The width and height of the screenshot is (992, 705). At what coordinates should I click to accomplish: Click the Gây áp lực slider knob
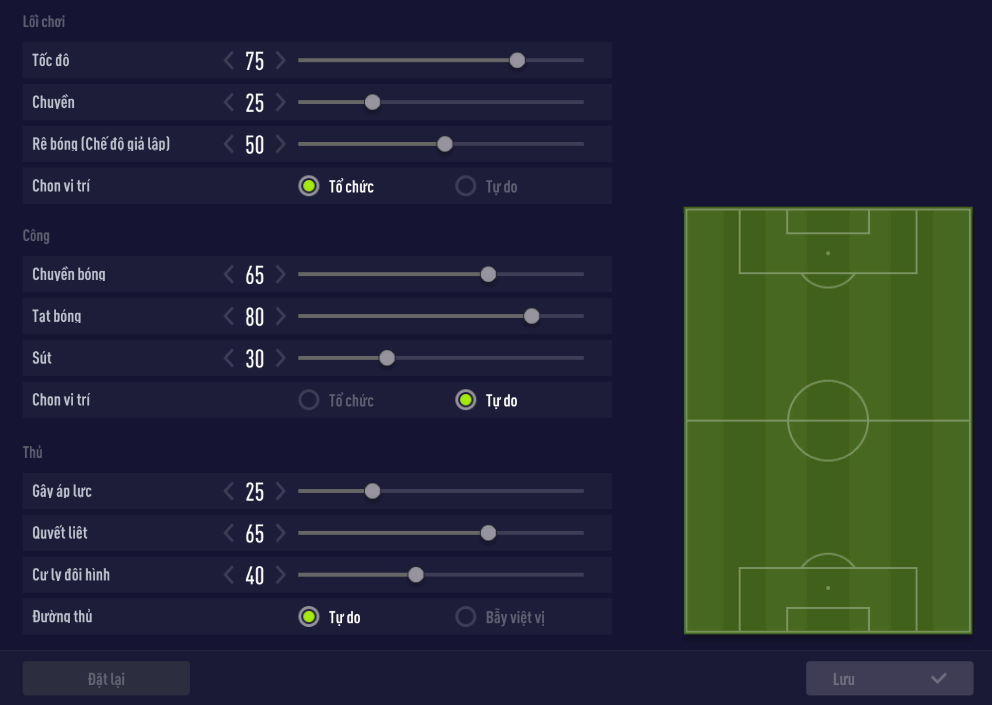tap(372, 491)
